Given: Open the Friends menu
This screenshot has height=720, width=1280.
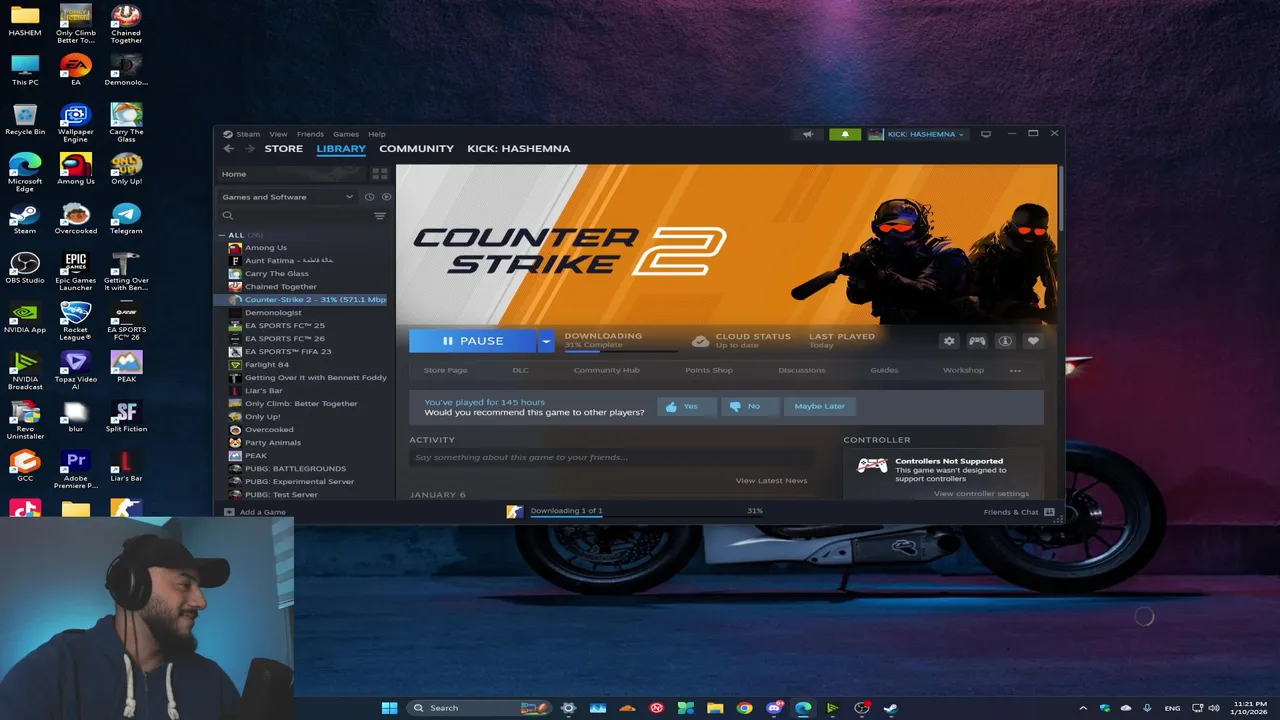Looking at the screenshot, I should coord(310,134).
